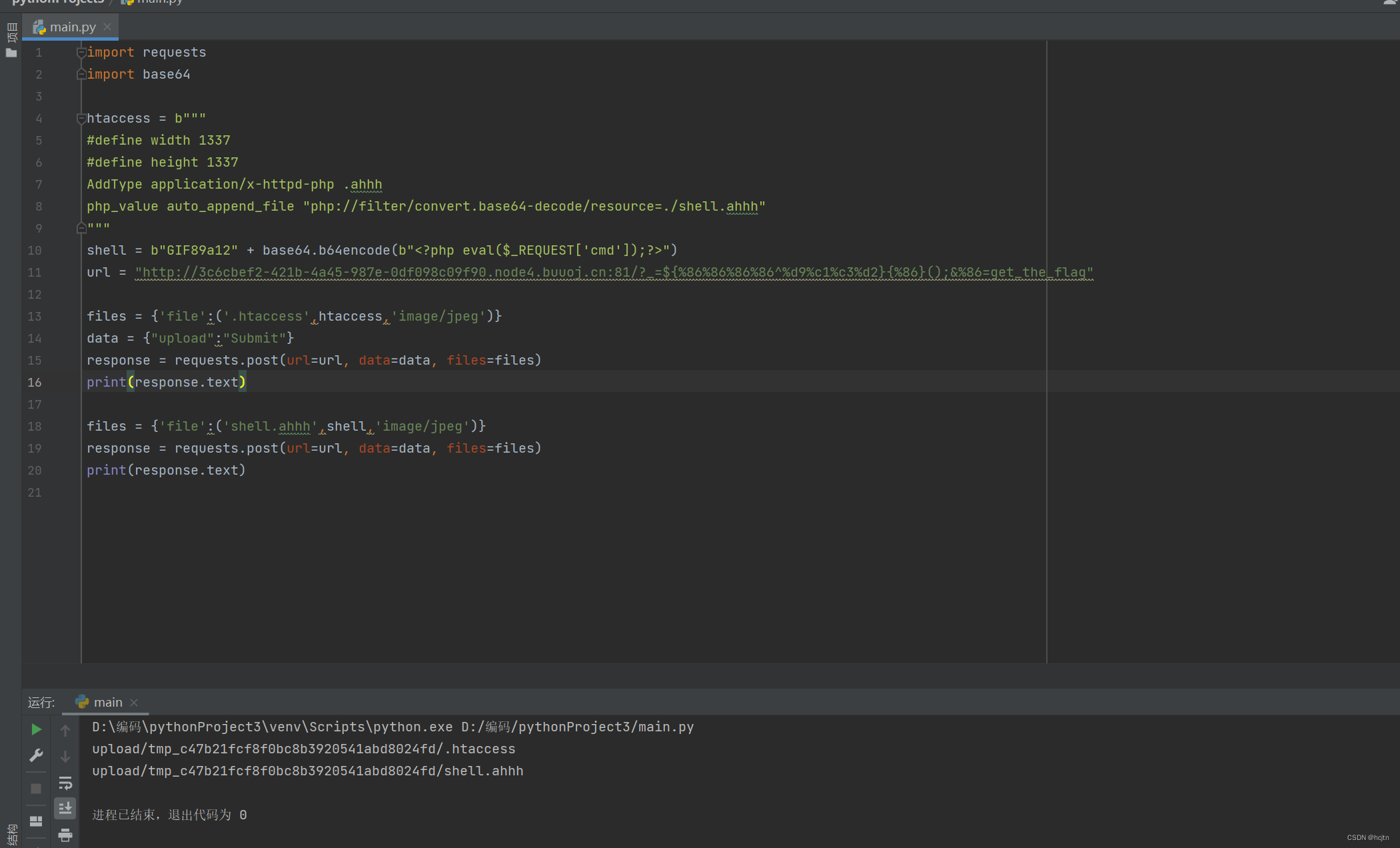The height and width of the screenshot is (848, 1400).
Task: Select the main run tab
Action: (x=107, y=702)
